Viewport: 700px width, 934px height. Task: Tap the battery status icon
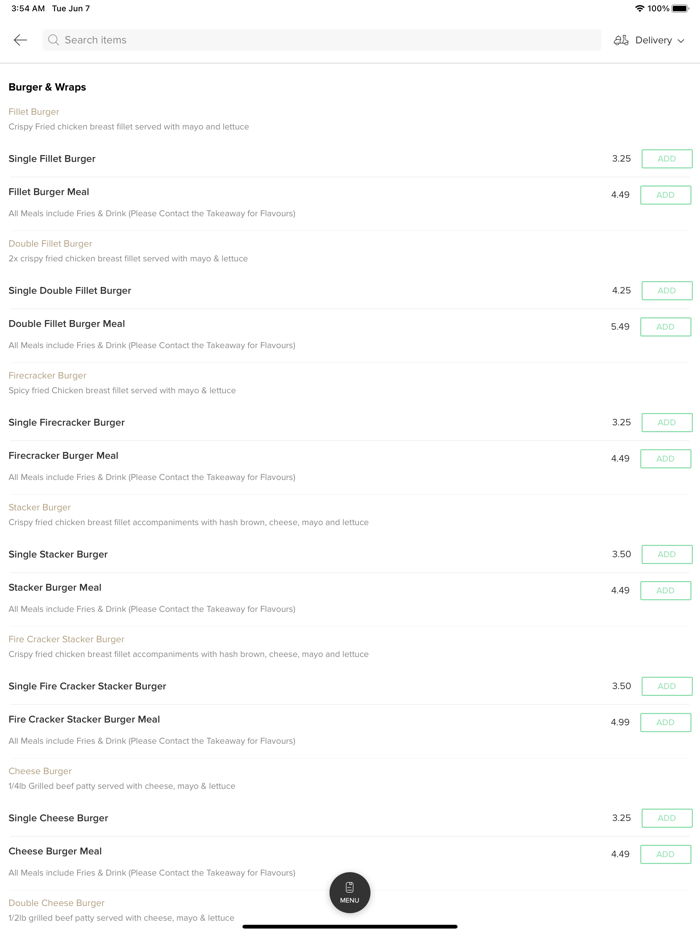click(681, 8)
